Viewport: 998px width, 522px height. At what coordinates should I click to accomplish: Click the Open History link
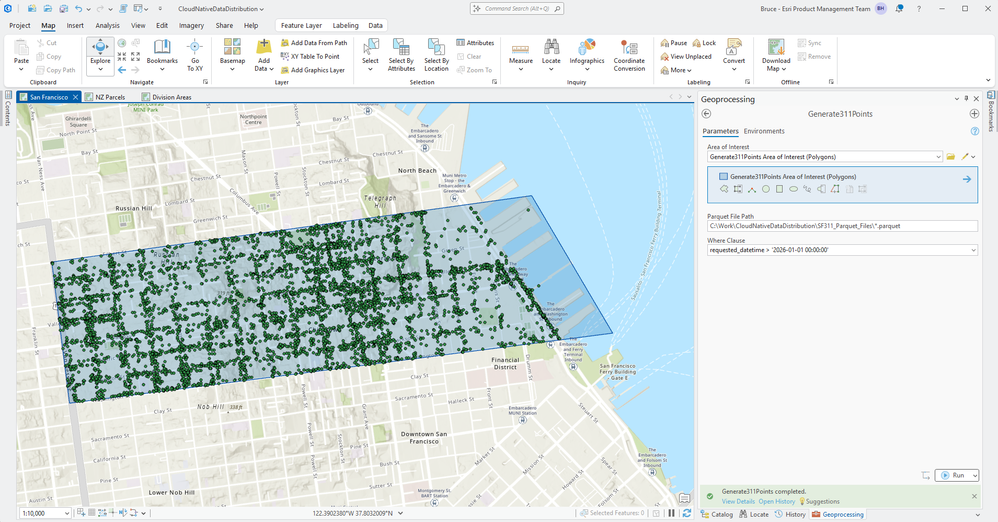click(x=777, y=502)
